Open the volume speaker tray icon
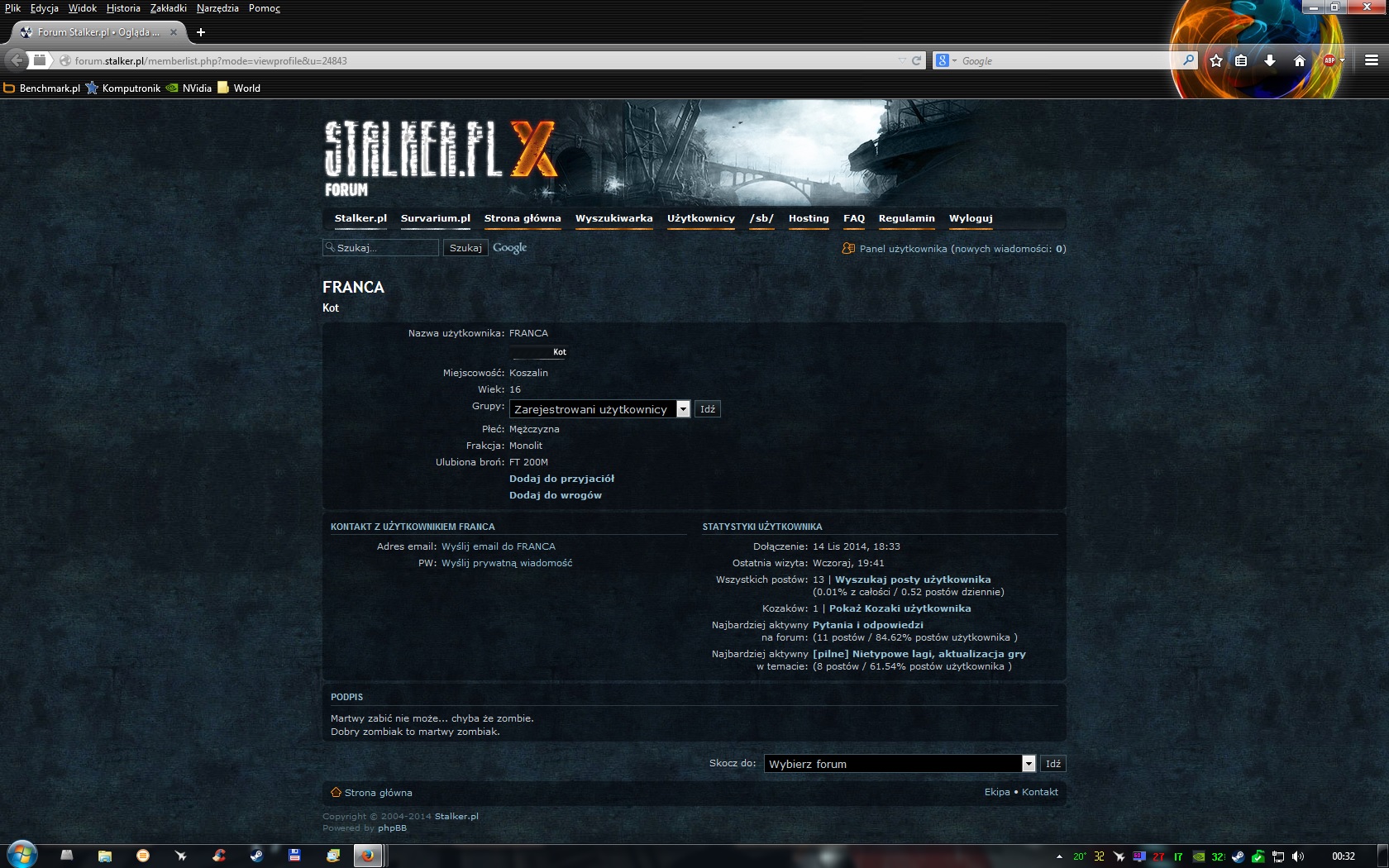Viewport: 1389px width, 868px height. (1298, 856)
